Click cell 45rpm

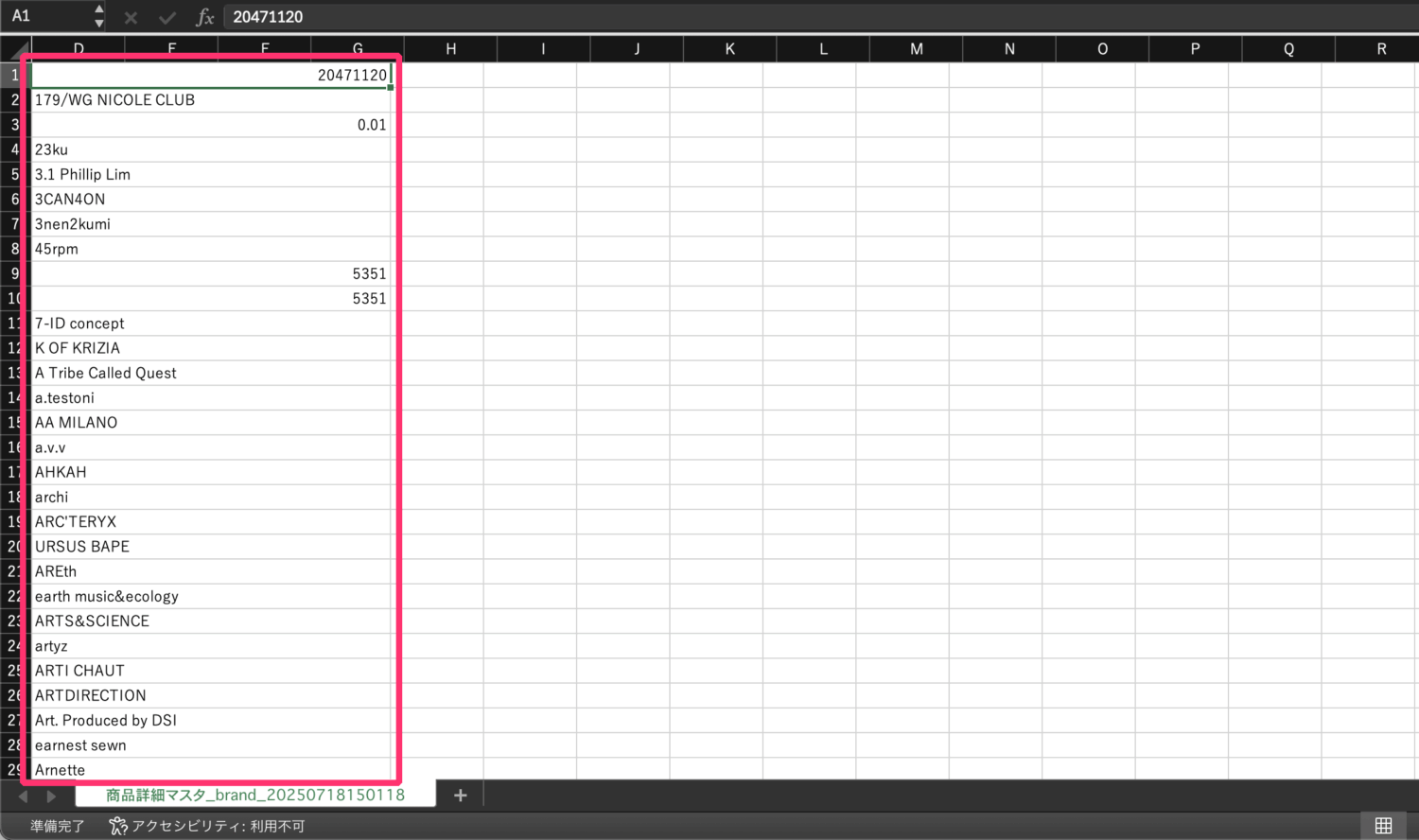click(x=212, y=249)
